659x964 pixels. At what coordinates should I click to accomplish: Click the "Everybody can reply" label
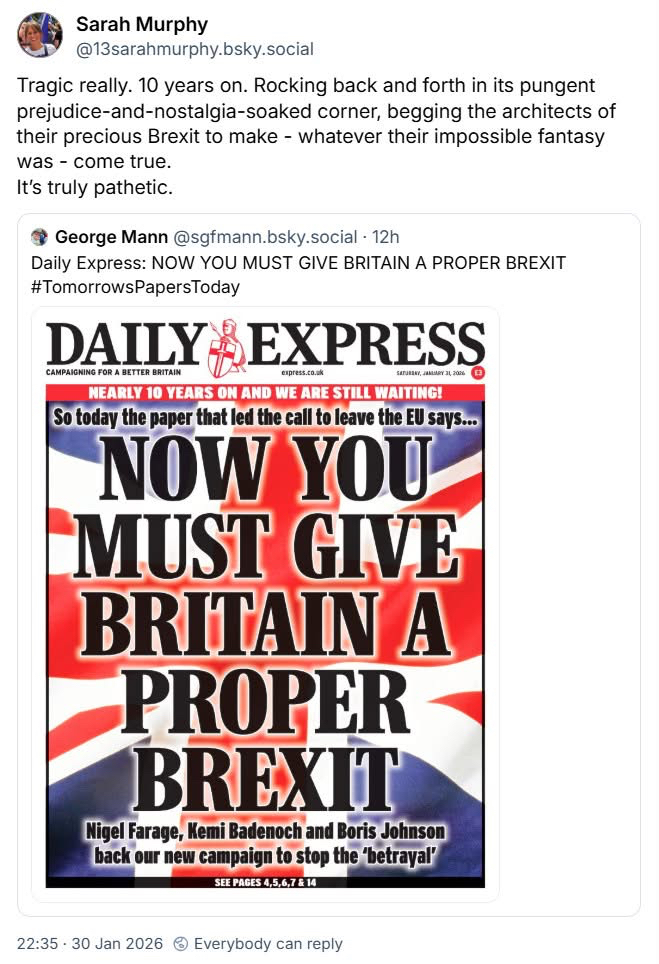click(268, 943)
